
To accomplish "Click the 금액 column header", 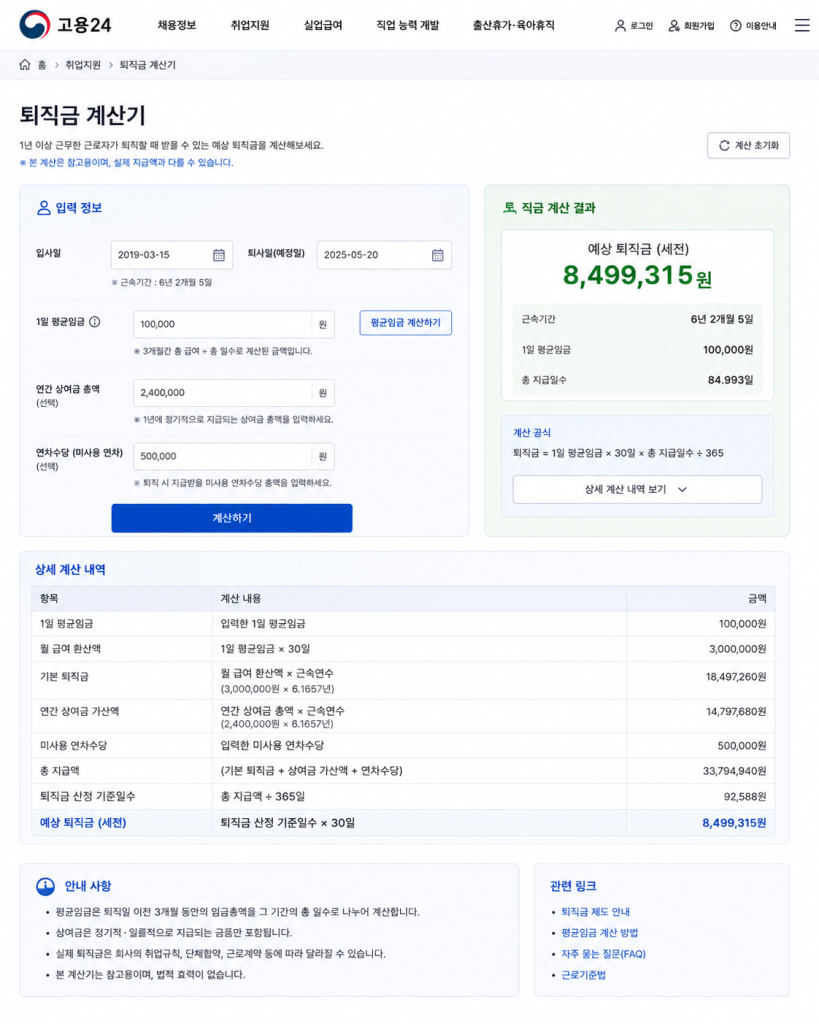I will (x=757, y=598).
